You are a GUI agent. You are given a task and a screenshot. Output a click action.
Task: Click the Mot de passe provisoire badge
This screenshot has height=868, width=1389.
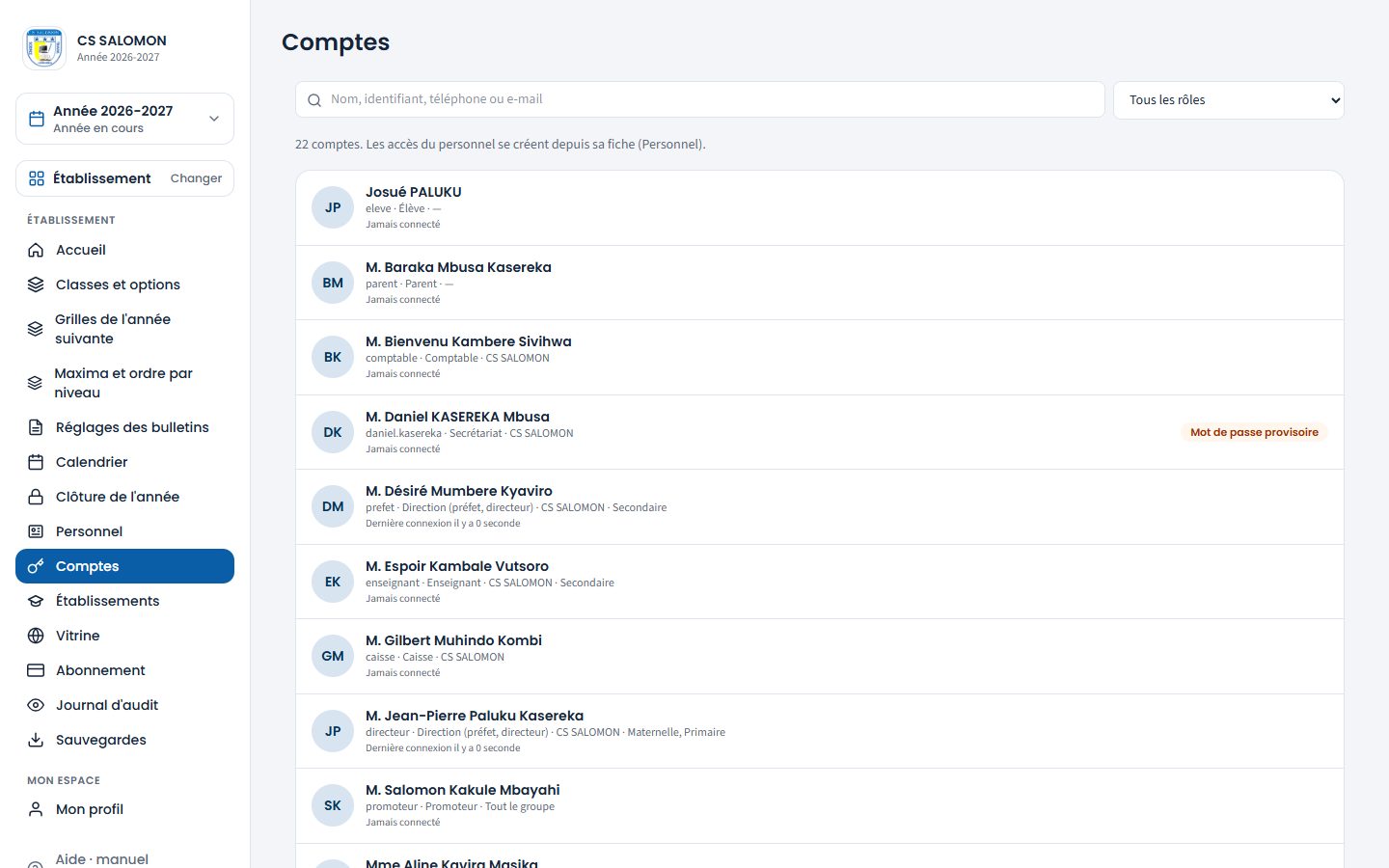(x=1254, y=432)
